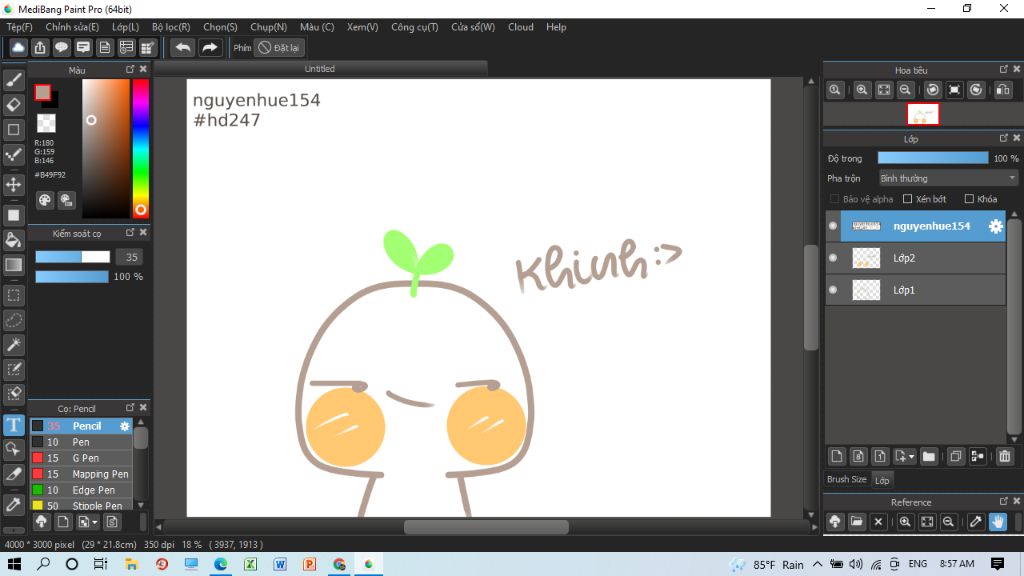Switch to the Brush Size tab
This screenshot has width=1024, height=576.
[x=846, y=479]
